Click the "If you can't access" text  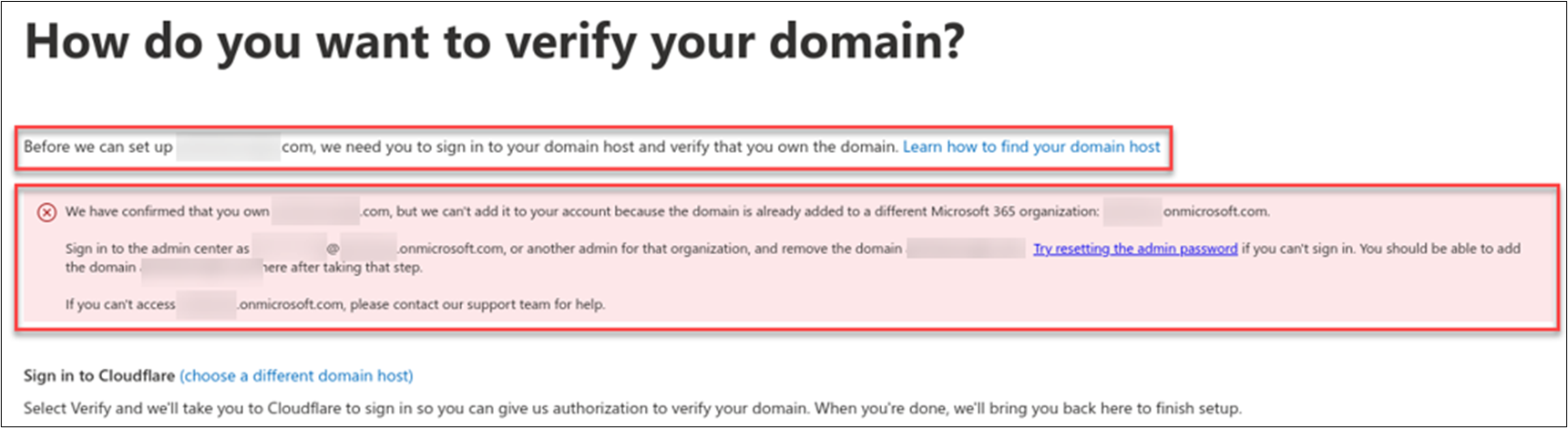pos(120,304)
